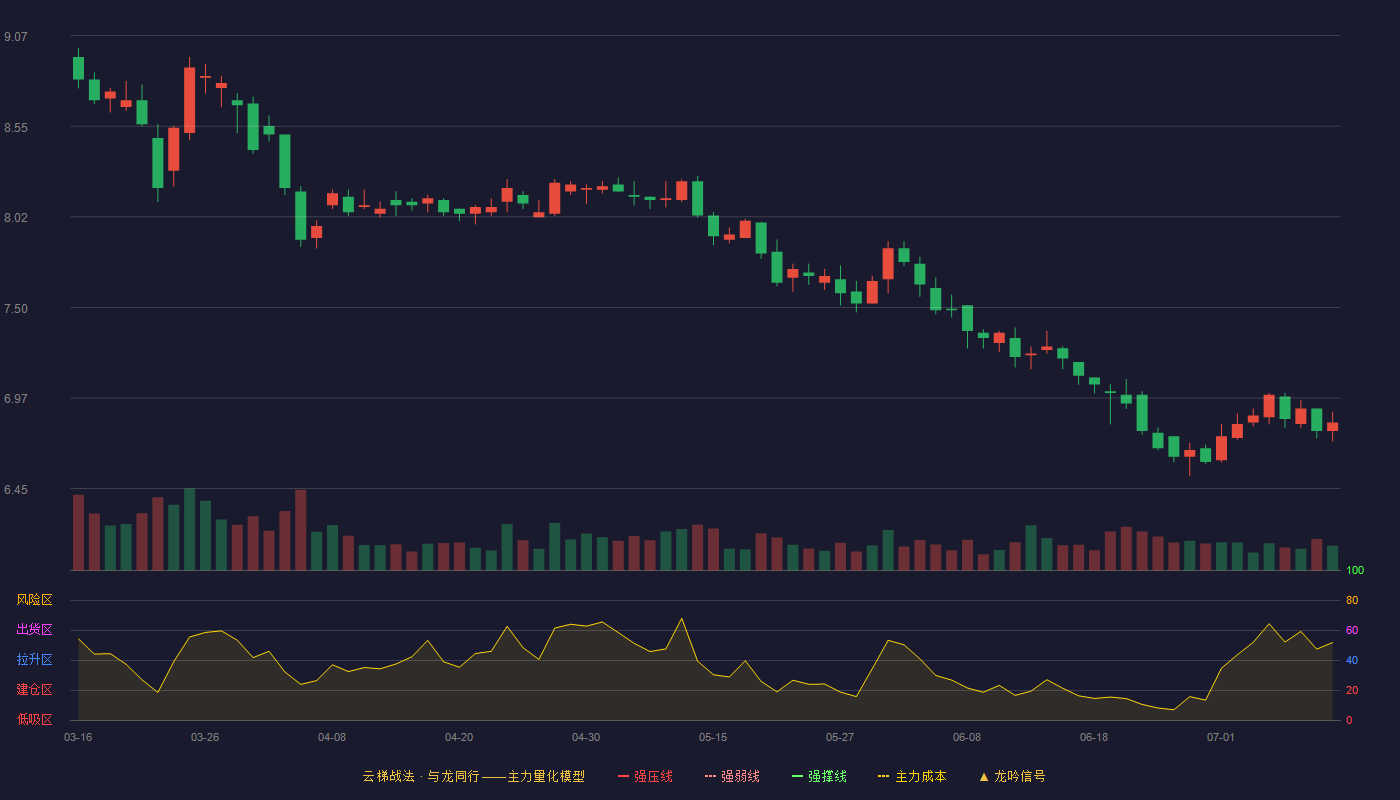Screen dimensions: 1400x800
Task: Toggle the 龙吟信号 legend series
Action: (x=1012, y=776)
